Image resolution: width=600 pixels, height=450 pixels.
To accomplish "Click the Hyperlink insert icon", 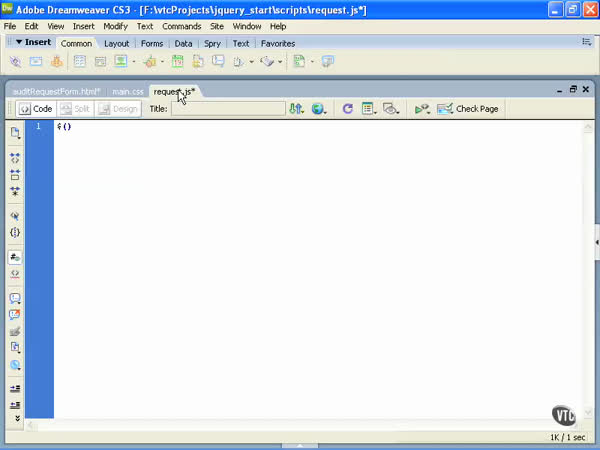I will point(15,62).
